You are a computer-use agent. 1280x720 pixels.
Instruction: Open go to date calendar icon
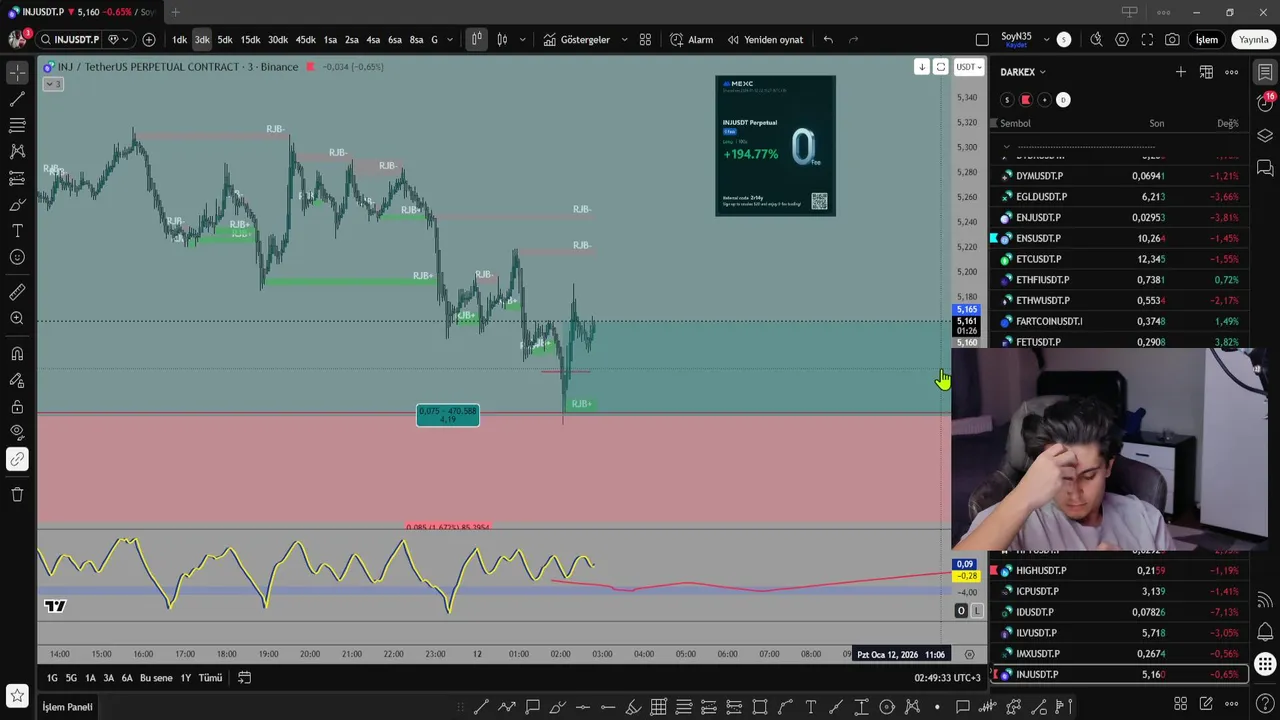tap(244, 678)
